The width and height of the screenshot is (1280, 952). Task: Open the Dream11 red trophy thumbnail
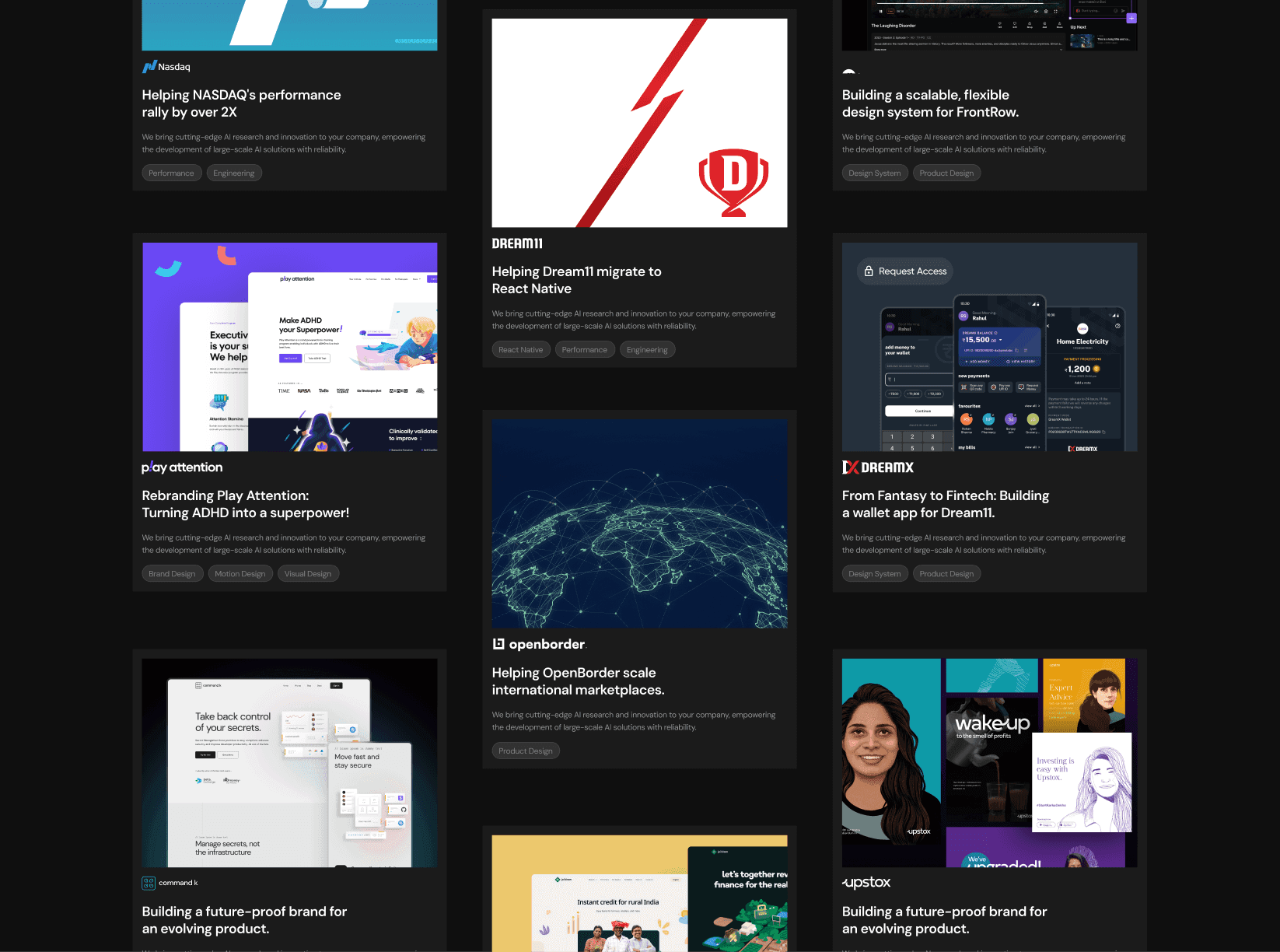pos(639,123)
